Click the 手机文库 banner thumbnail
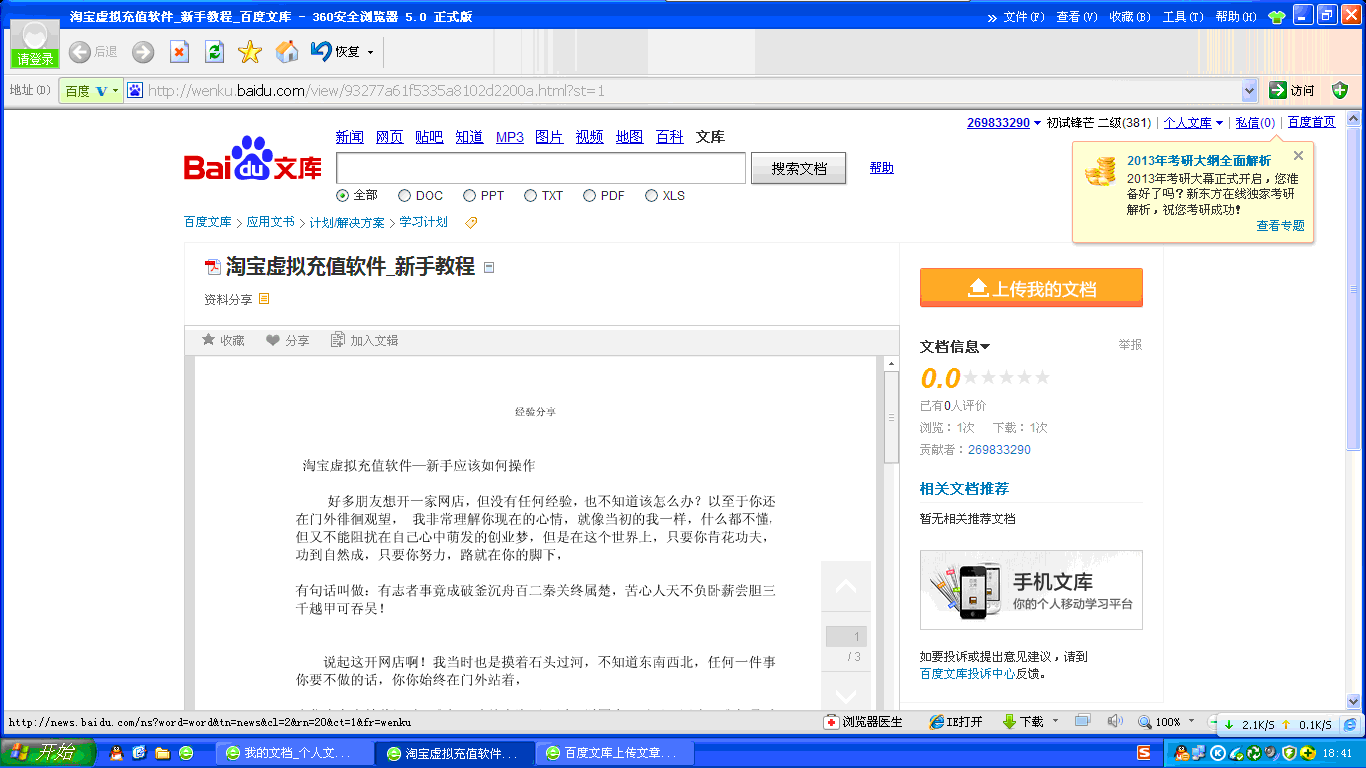Viewport: 1366px width, 768px height. 1031,590
